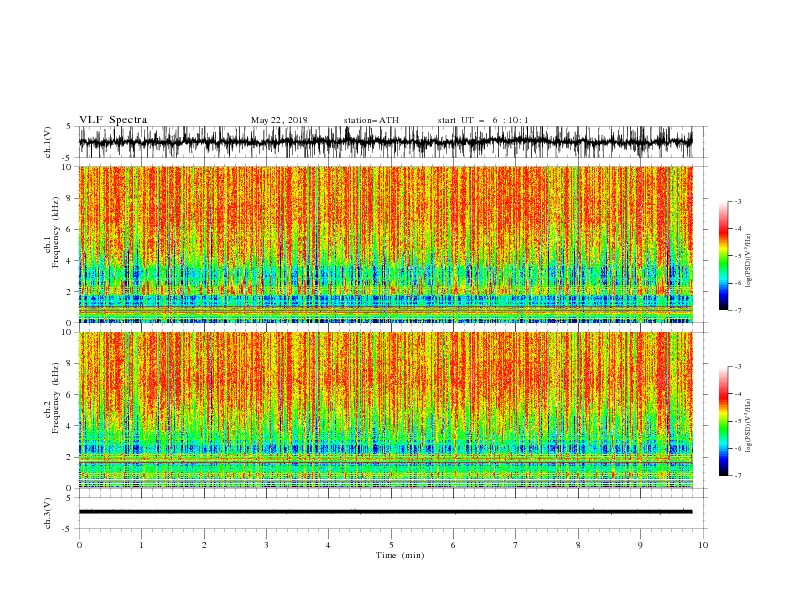Click the "ch.3(V)" axis label
The image size is (792, 612).
[48, 513]
